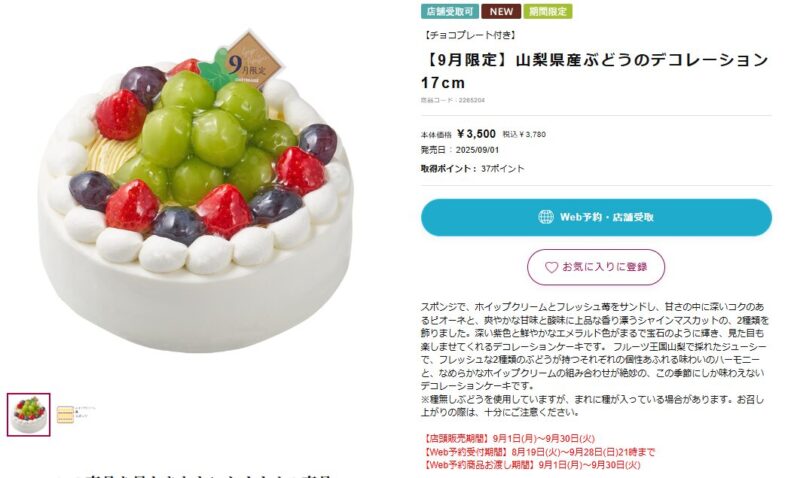The height and width of the screenshot is (478, 800).
Task: Select the 店舗受取可 teal badge
Action: (x=449, y=11)
